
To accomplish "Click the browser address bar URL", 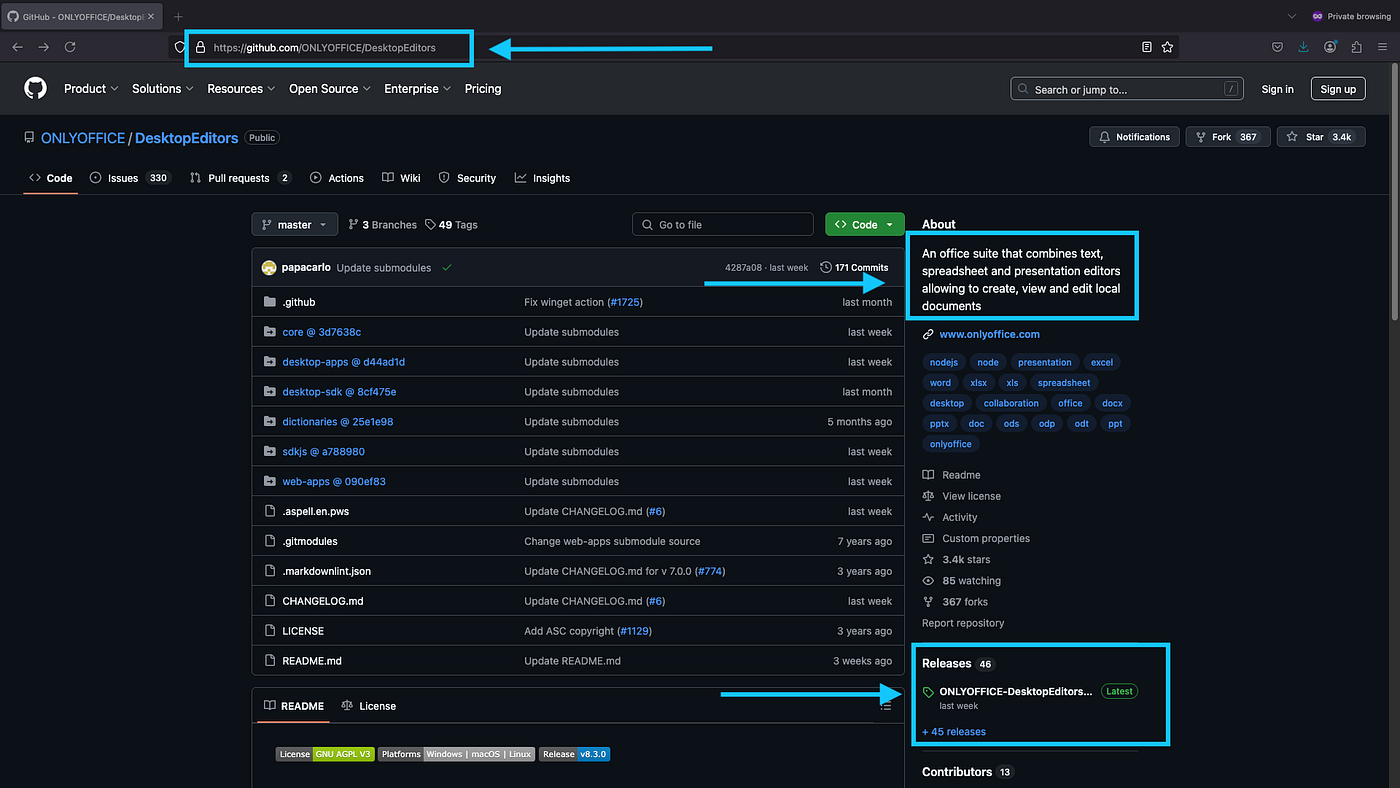I will tap(325, 47).
